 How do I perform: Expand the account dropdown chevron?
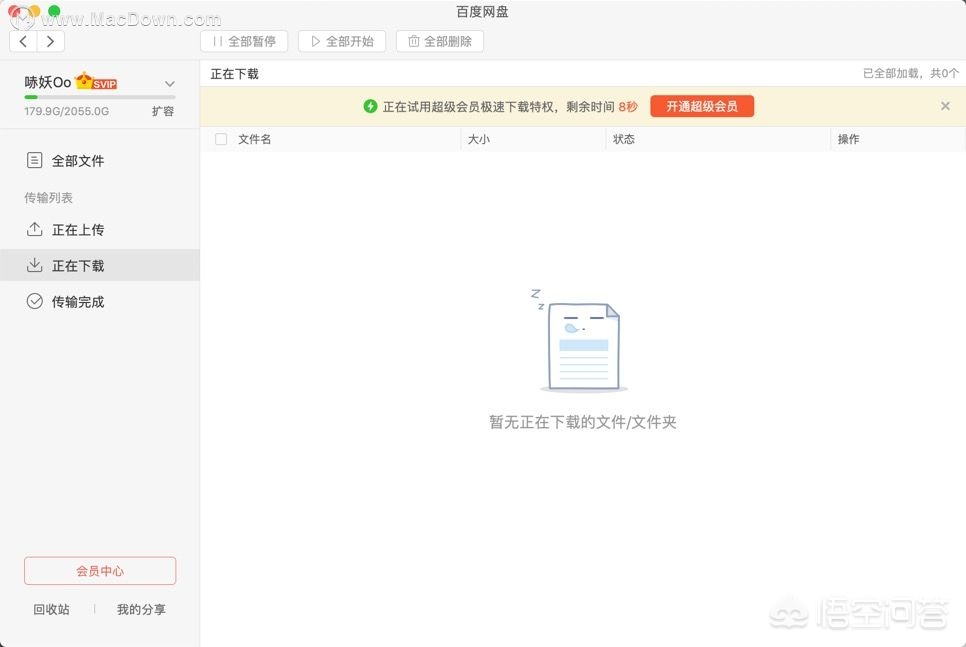tap(169, 84)
